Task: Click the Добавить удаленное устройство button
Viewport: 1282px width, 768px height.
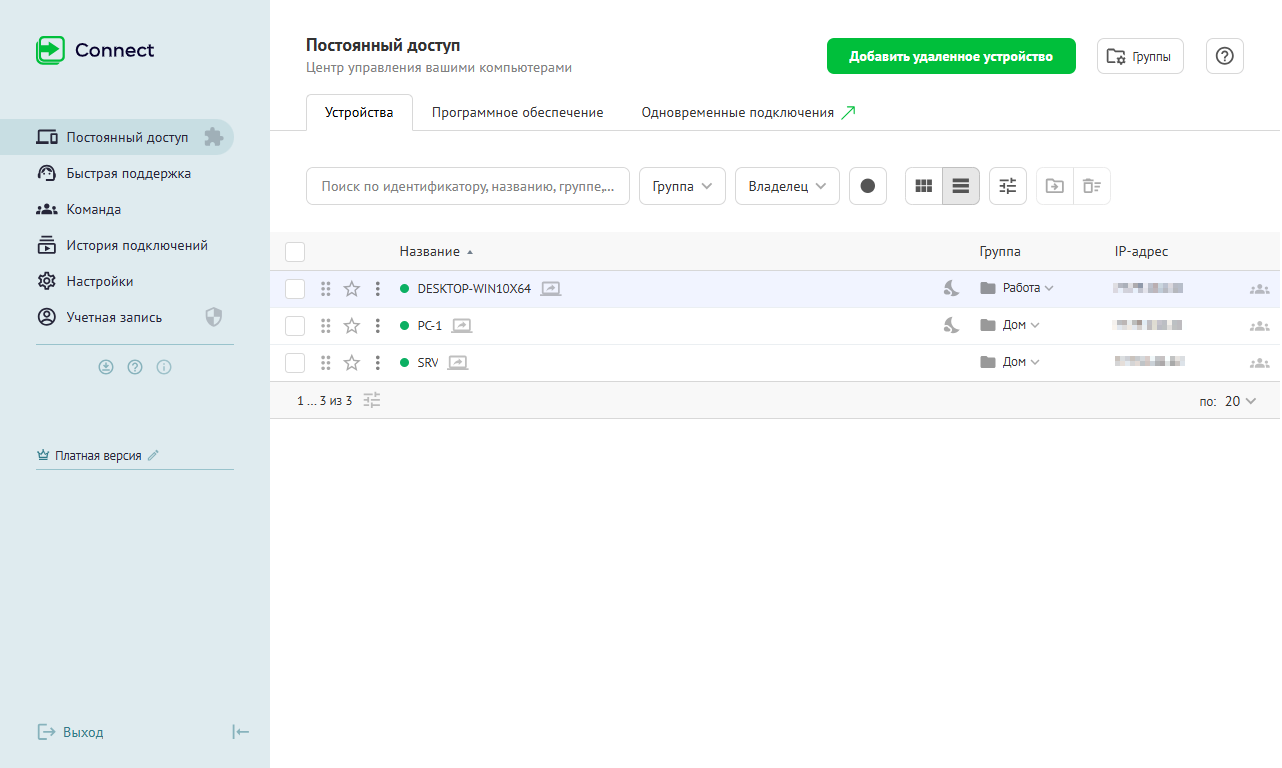Action: tap(950, 57)
